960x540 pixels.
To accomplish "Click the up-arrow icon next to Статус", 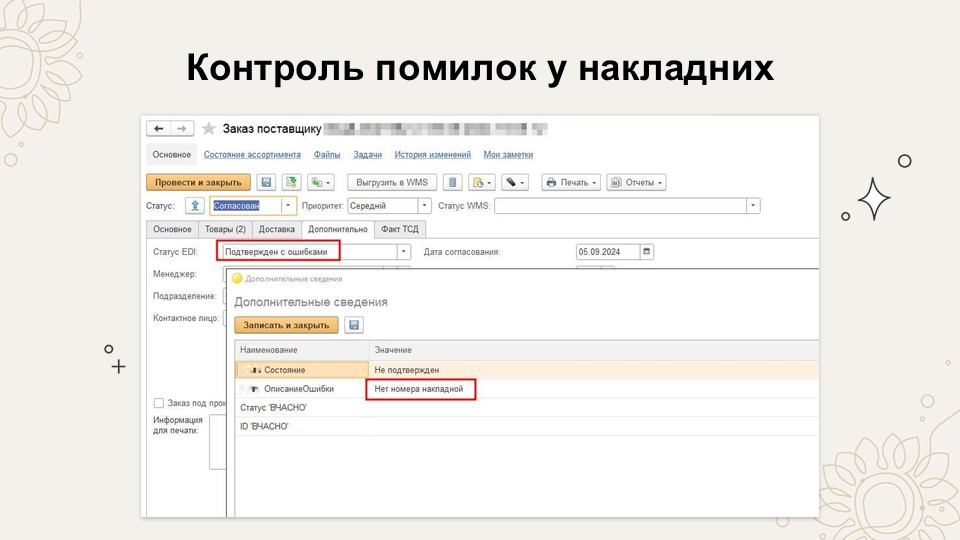I will (194, 205).
